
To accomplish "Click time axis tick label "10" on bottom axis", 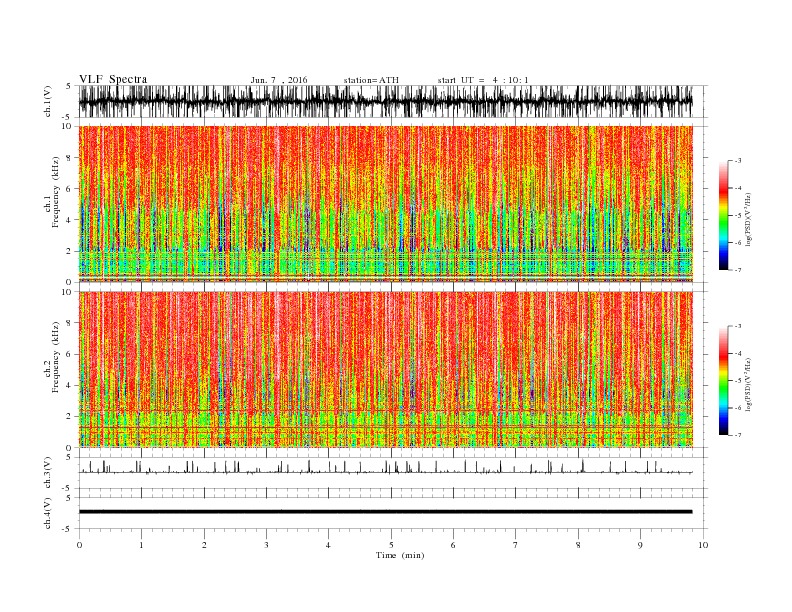I will [x=703, y=545].
